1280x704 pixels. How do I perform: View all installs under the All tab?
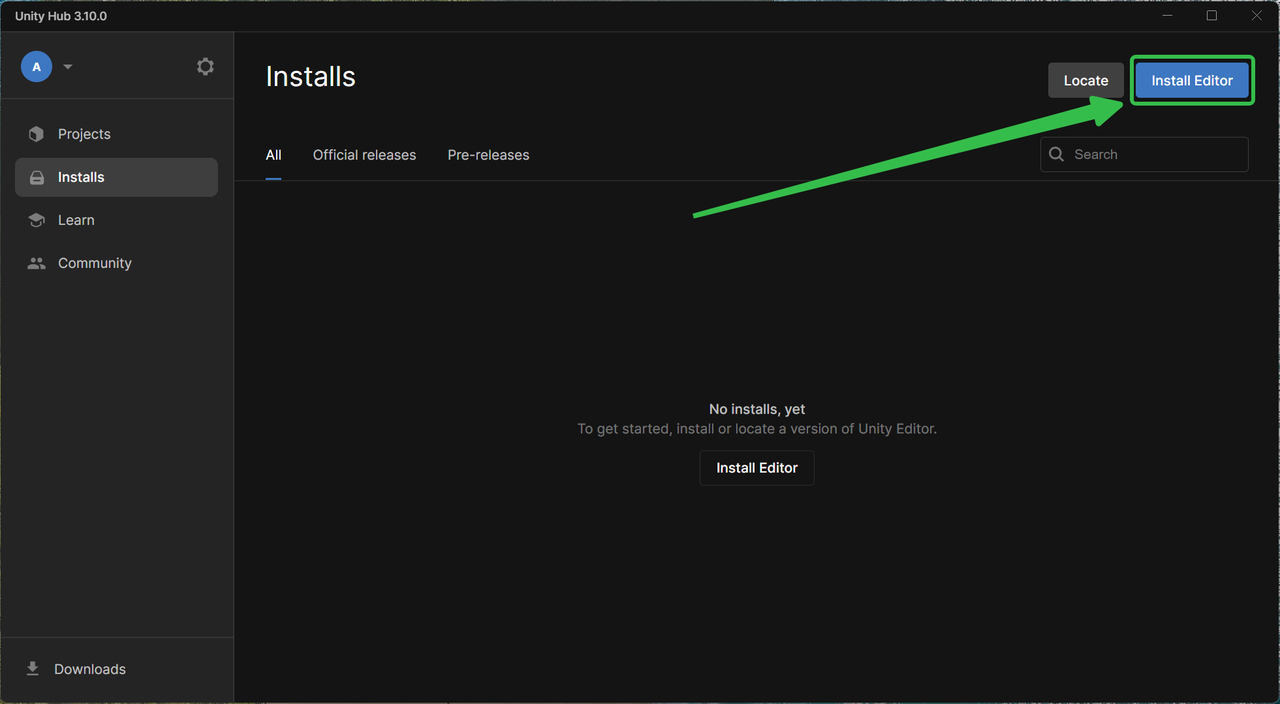[x=273, y=155]
